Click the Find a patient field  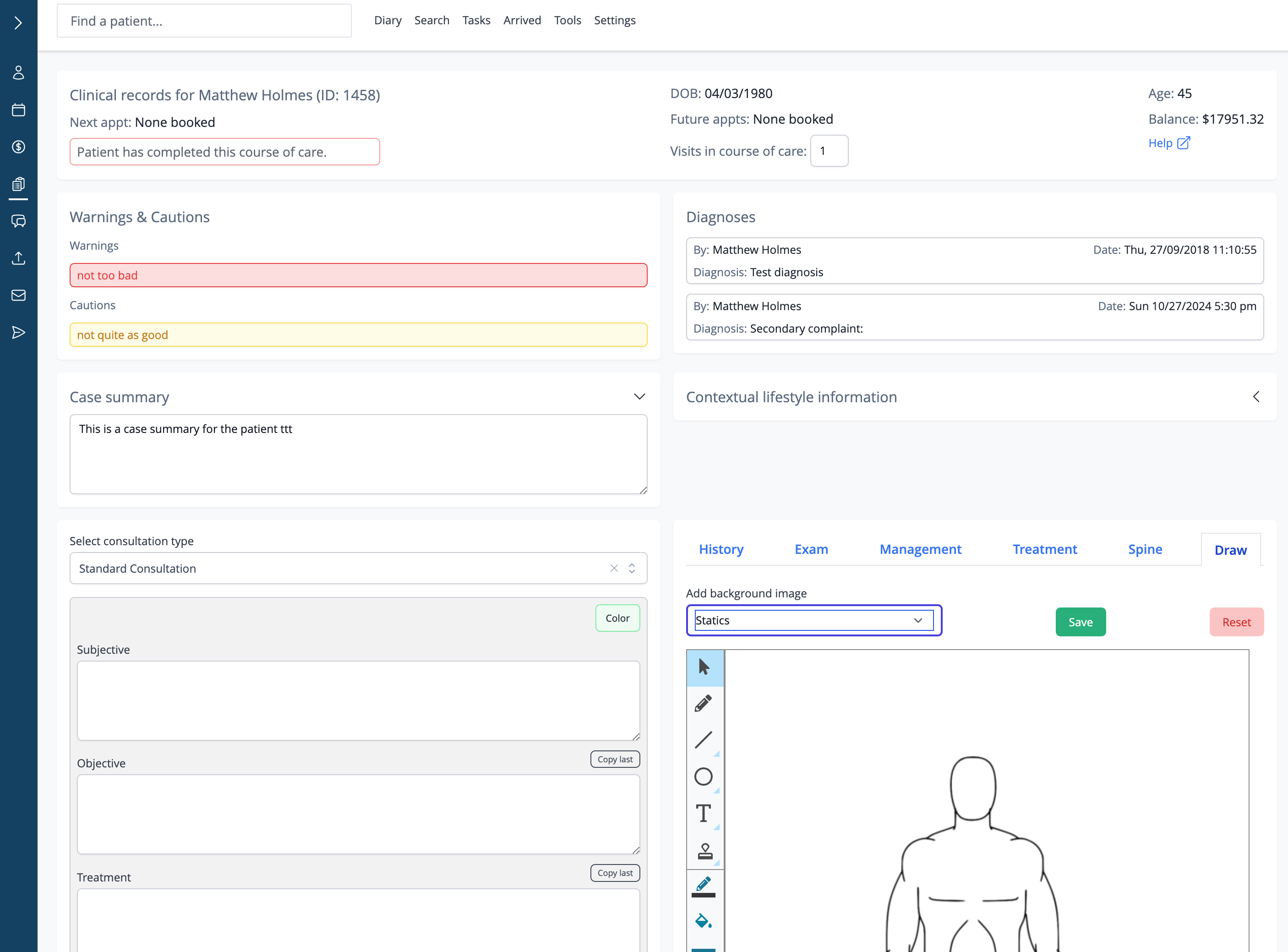(204, 21)
